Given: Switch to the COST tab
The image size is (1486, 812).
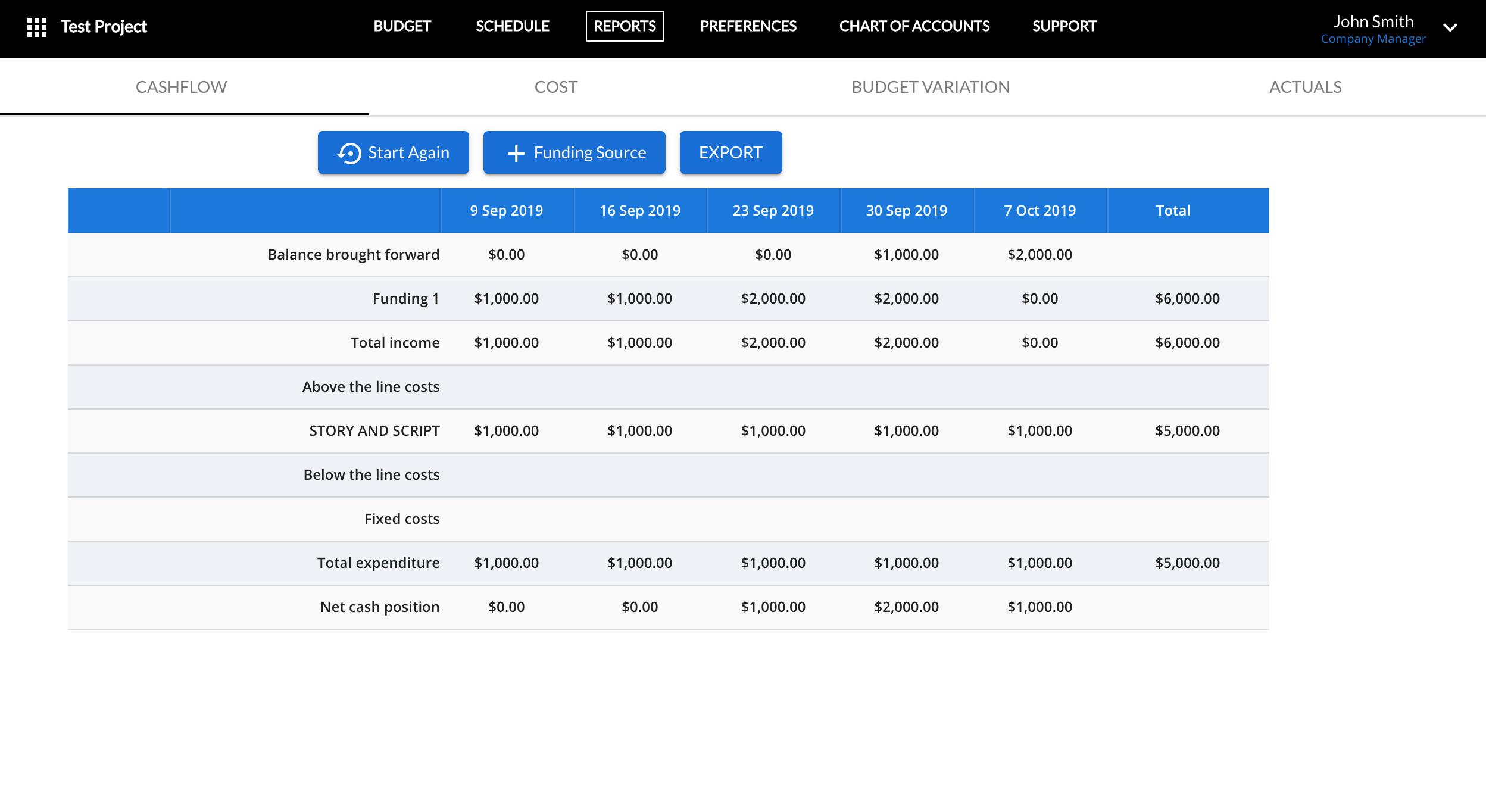Looking at the screenshot, I should pos(555,87).
